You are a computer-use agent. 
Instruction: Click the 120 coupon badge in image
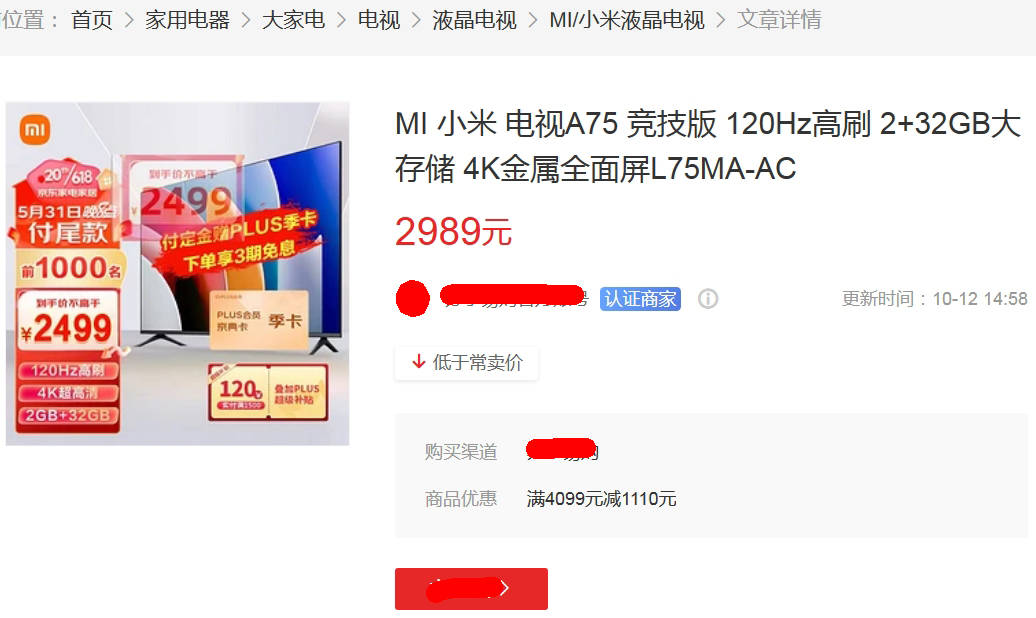pyautogui.click(x=268, y=392)
